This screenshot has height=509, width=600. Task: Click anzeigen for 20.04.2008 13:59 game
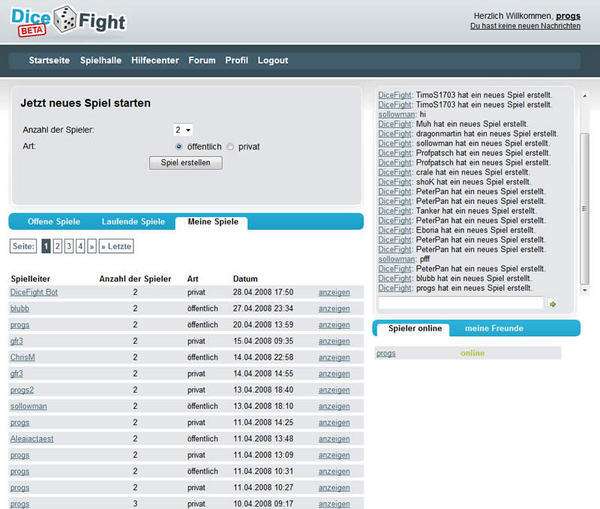pos(334,325)
